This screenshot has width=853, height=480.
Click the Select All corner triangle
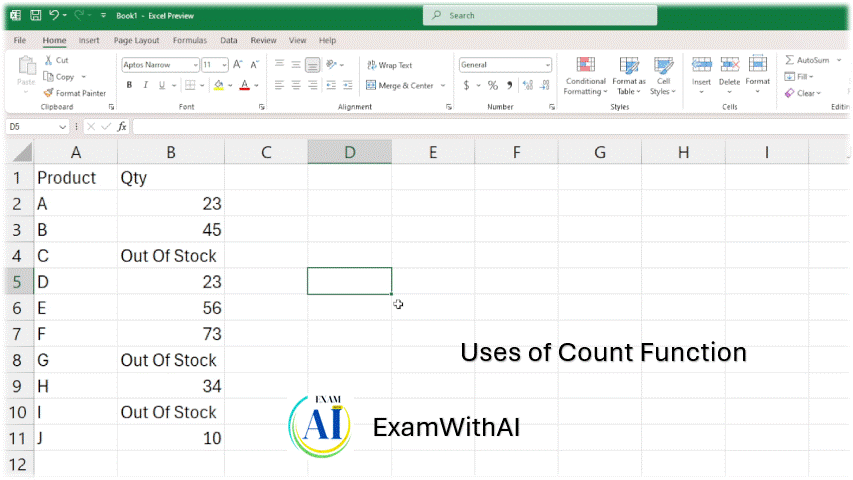tap(22, 152)
